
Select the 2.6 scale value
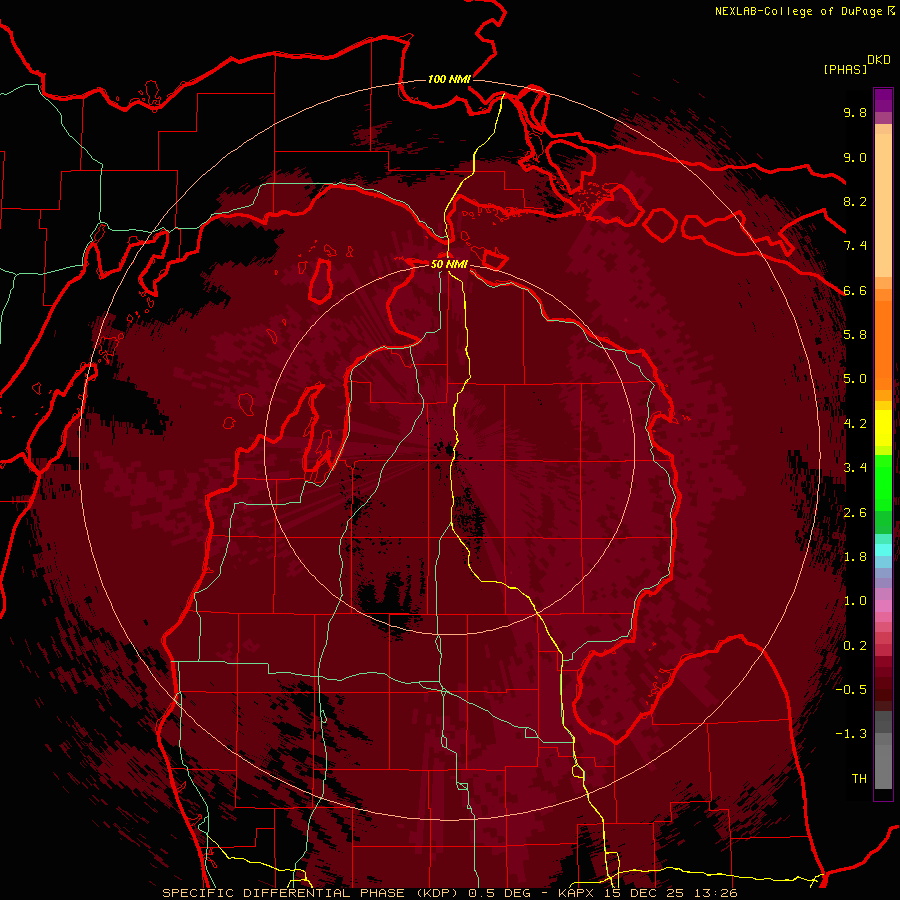point(855,513)
